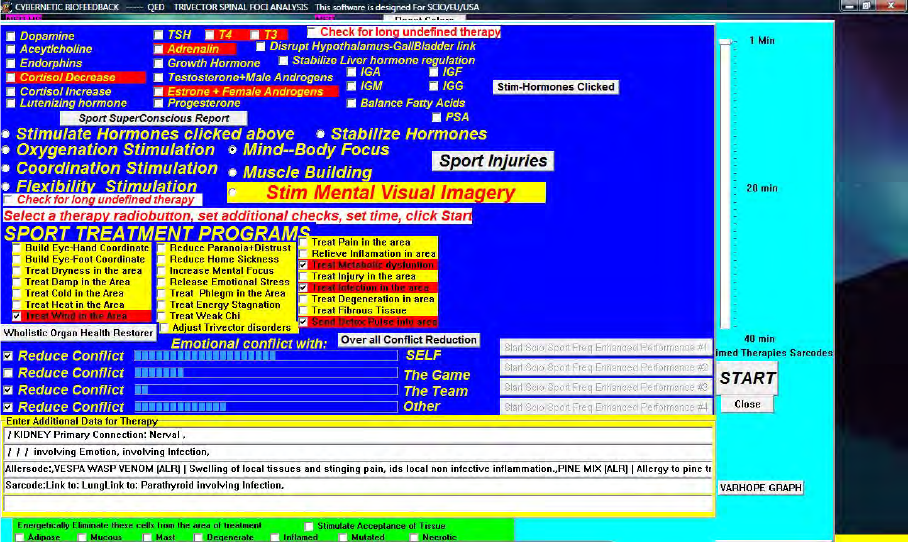Click the The Team conflict bar
Image resolution: width=908 pixels, height=542 pixels.
[x=266, y=390]
